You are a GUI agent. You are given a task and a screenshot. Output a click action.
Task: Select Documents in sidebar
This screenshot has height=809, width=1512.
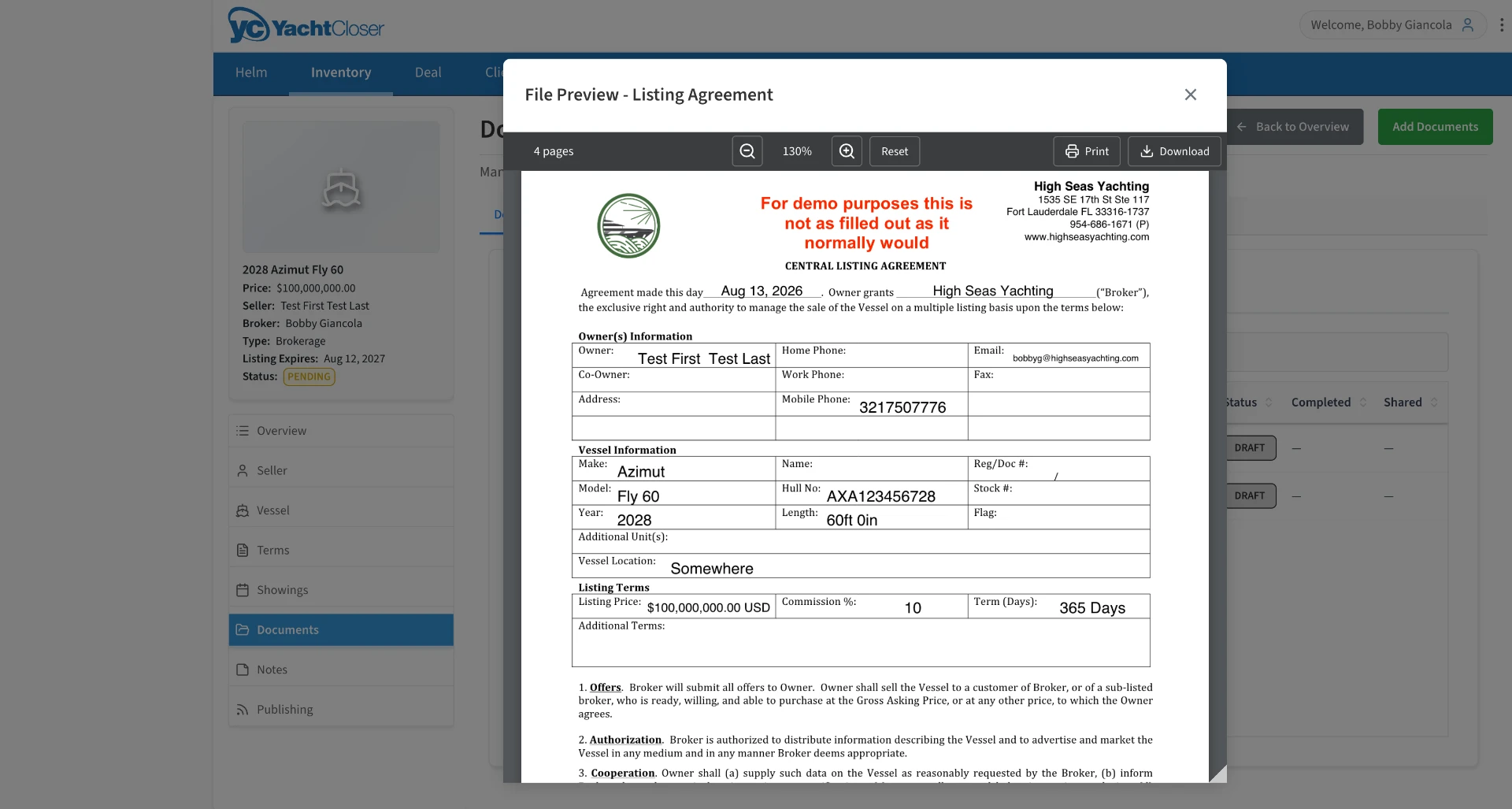coord(341,629)
